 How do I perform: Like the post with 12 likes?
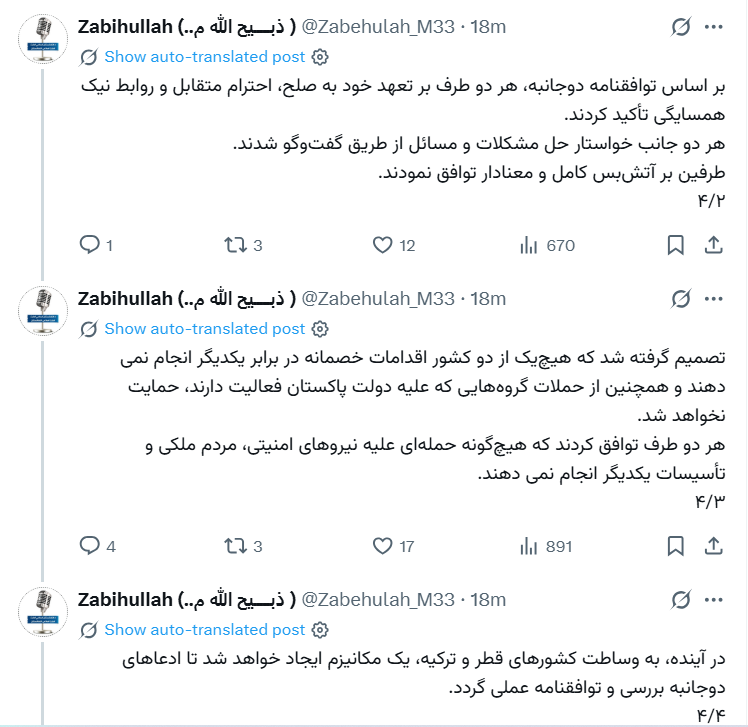[382, 245]
